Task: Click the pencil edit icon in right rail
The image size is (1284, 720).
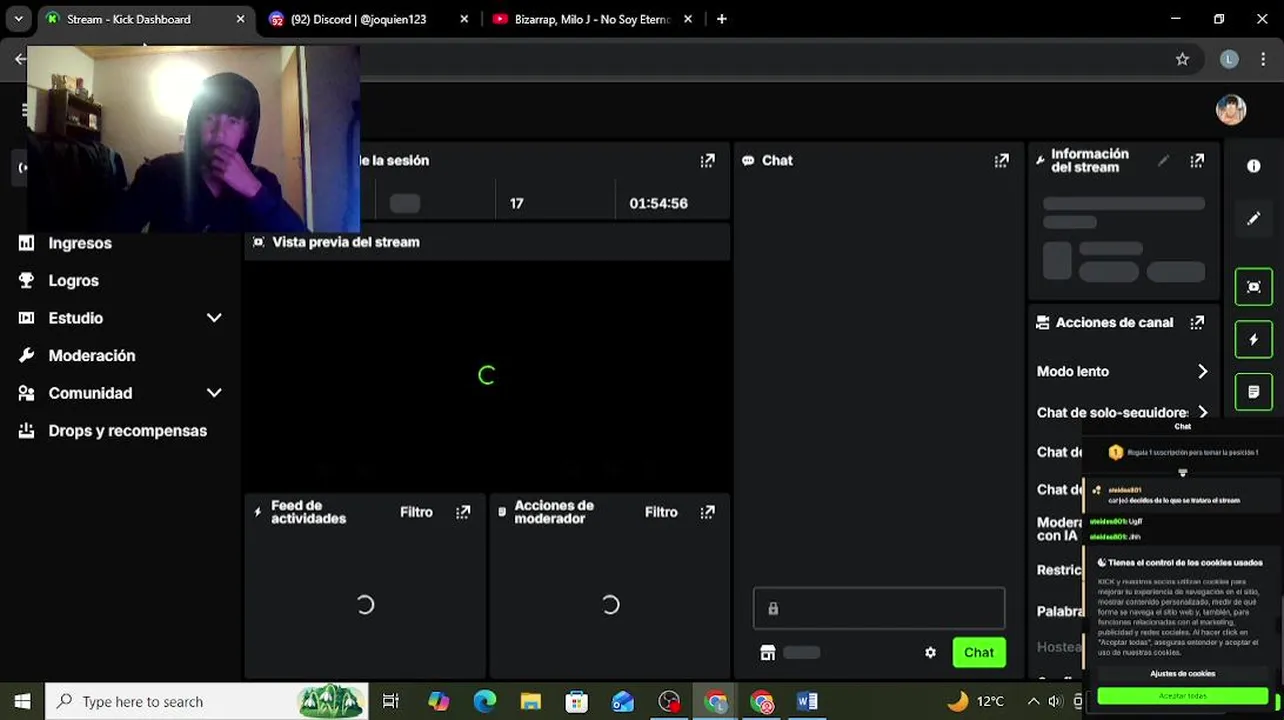Action: pyautogui.click(x=1253, y=218)
